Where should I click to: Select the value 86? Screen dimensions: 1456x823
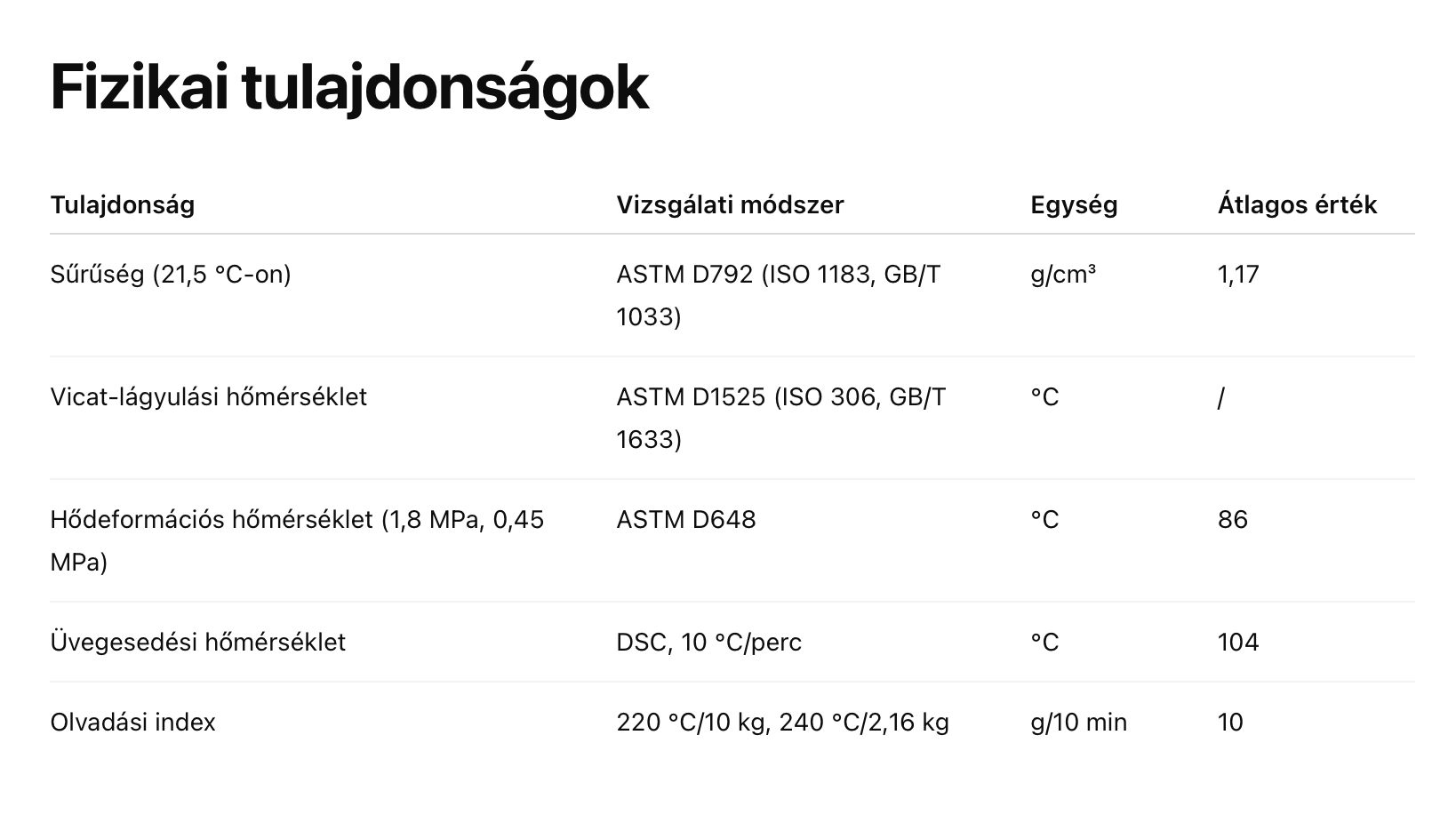(x=1233, y=519)
